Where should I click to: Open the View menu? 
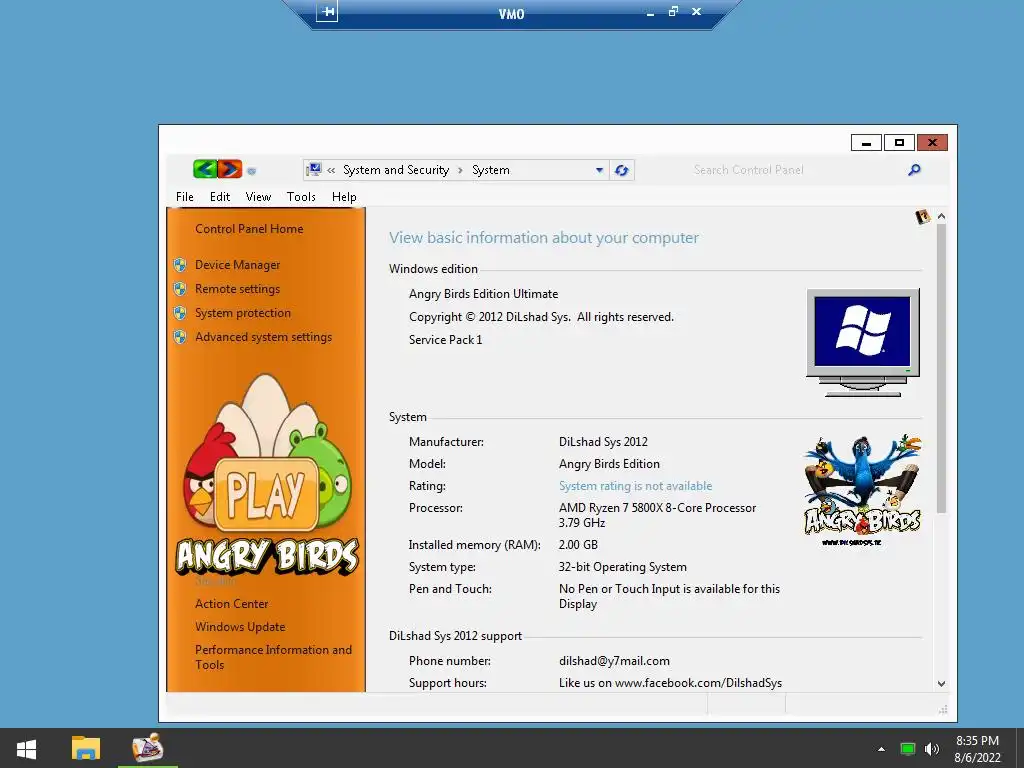(258, 197)
